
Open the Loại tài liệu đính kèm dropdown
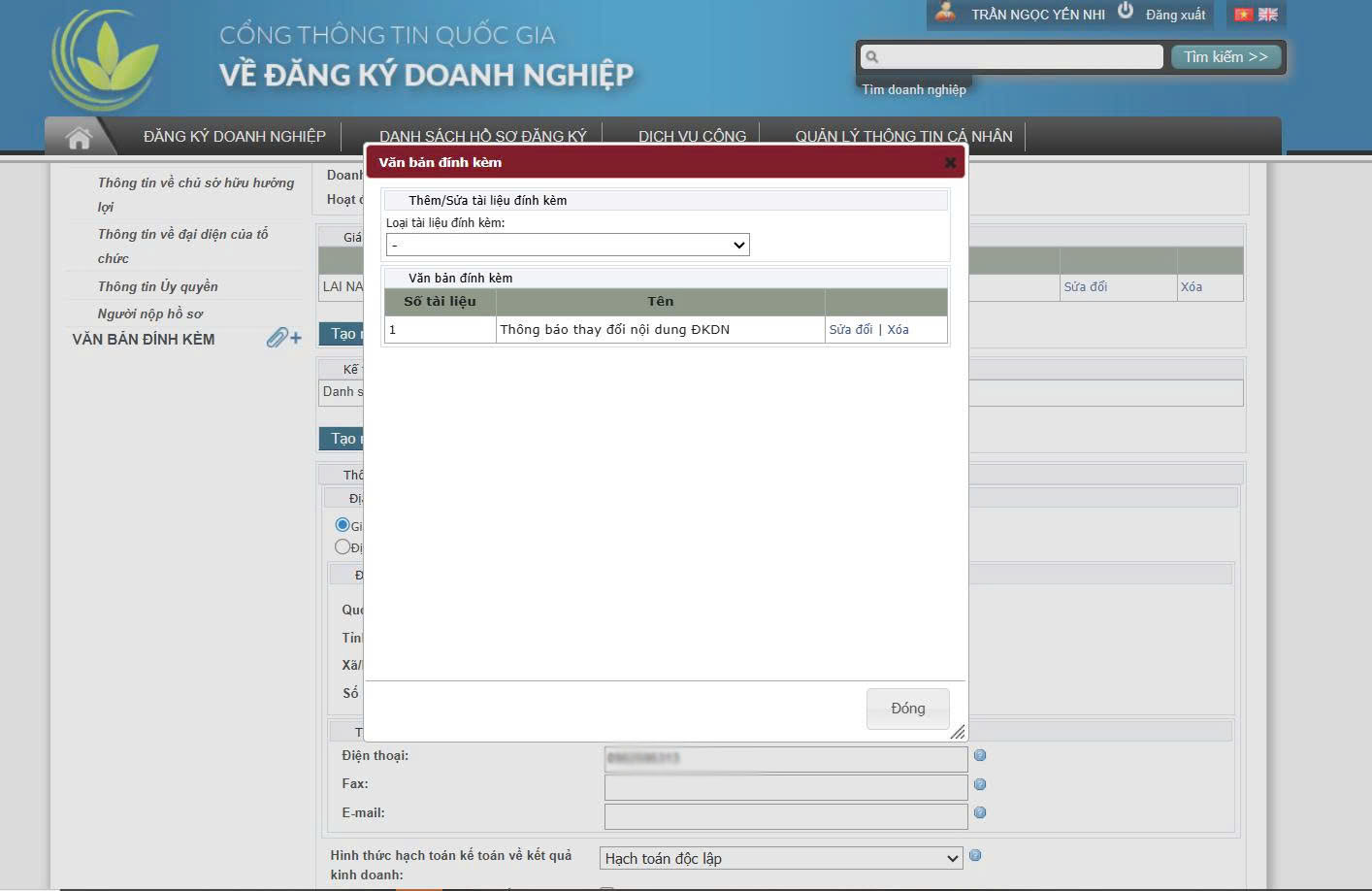point(568,246)
